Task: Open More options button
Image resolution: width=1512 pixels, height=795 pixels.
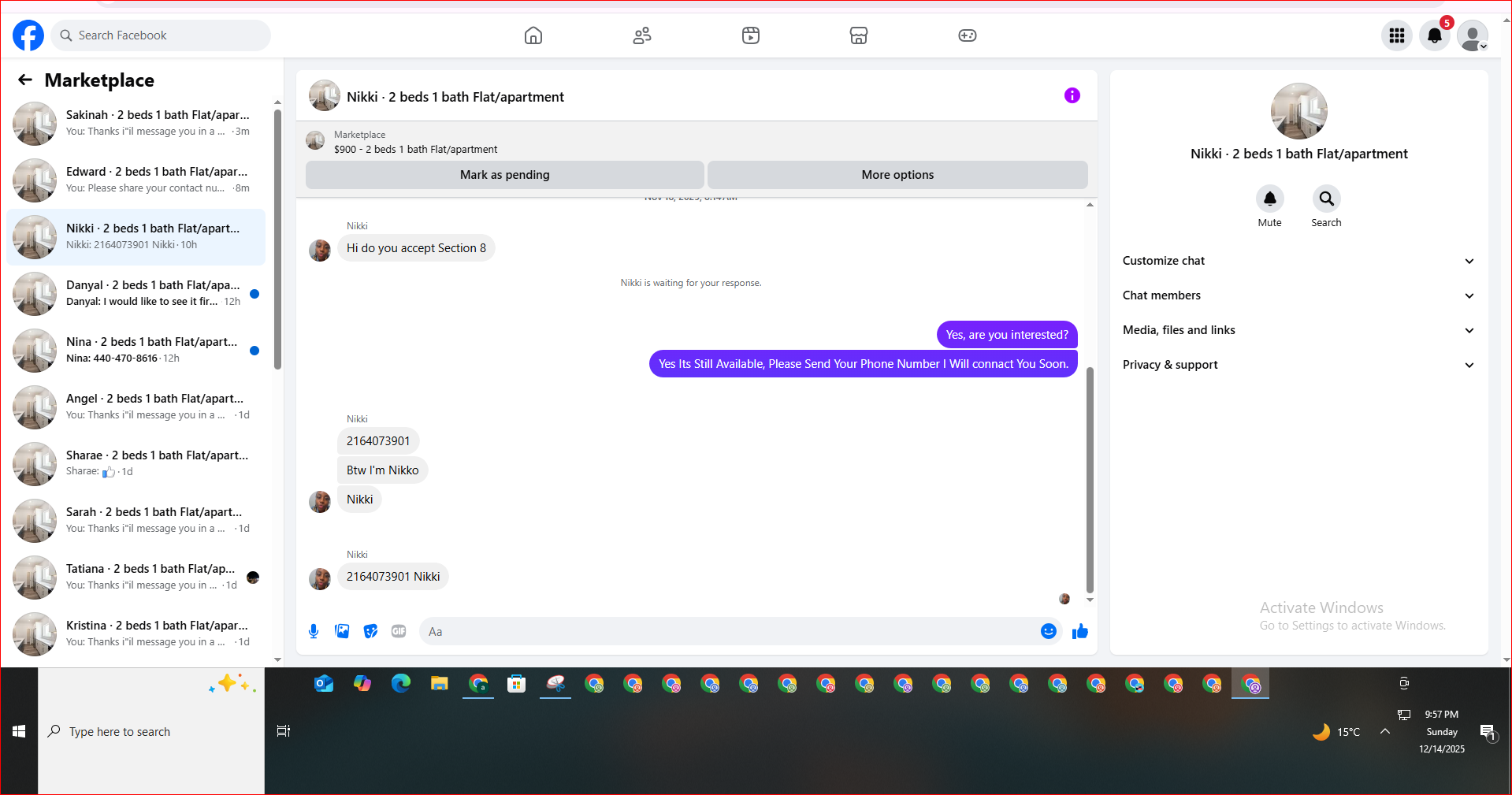Action: [x=897, y=175]
